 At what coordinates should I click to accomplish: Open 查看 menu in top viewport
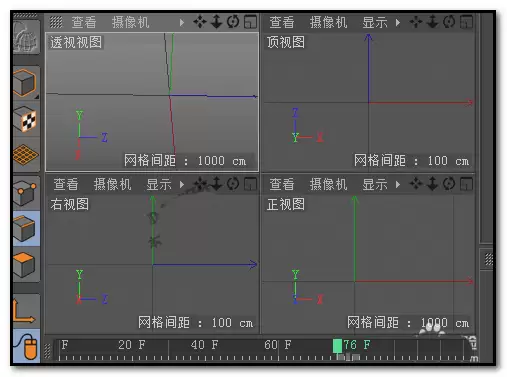click(282, 22)
